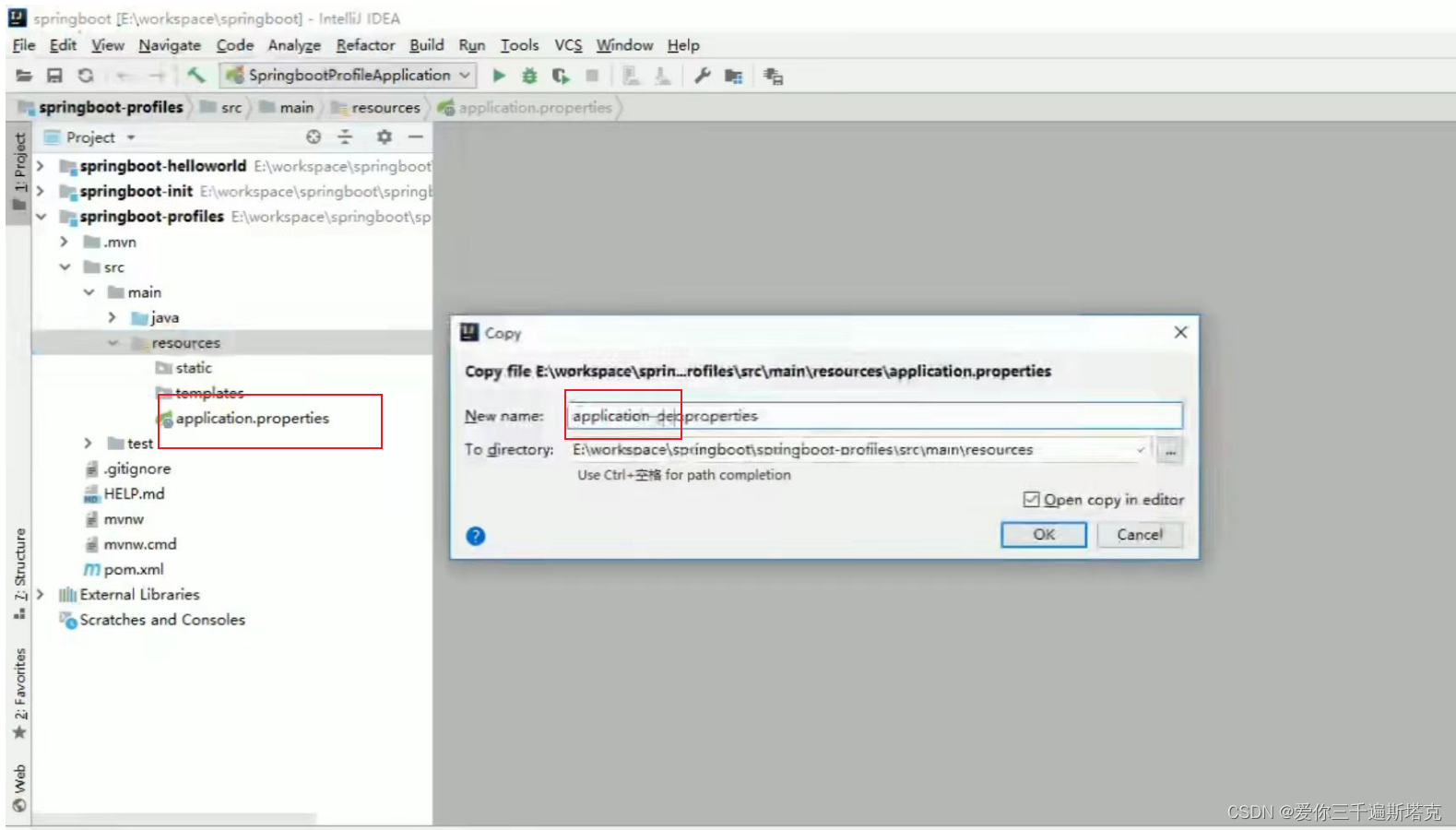Image resolution: width=1456 pixels, height=830 pixels.
Task: Select mvnw.cmd file in tree
Action: [x=130, y=544]
